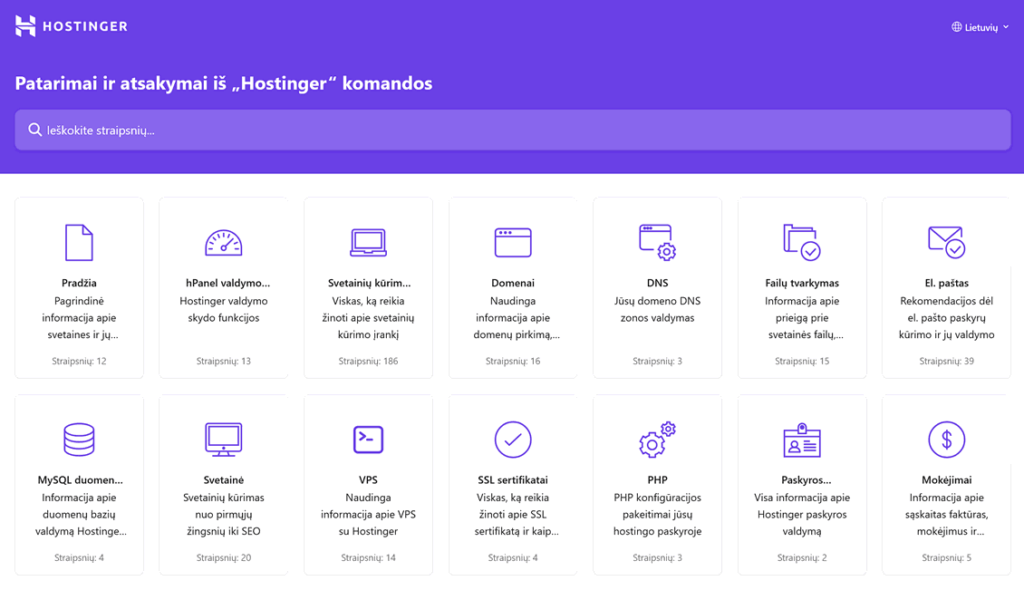The height and width of the screenshot is (590, 1024).
Task: Click the MySQL database stack icon
Action: coord(79,439)
